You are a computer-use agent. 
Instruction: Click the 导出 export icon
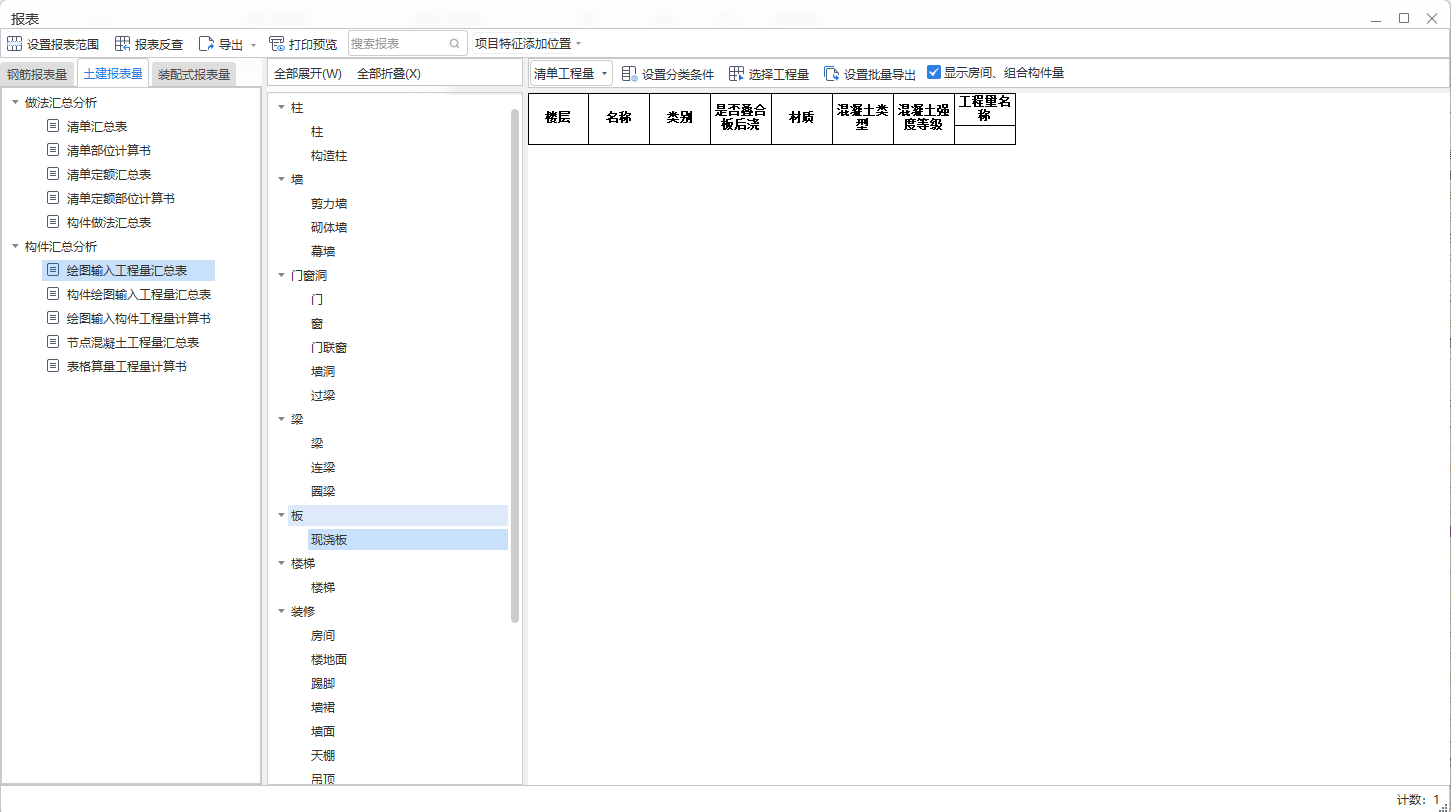pos(206,44)
